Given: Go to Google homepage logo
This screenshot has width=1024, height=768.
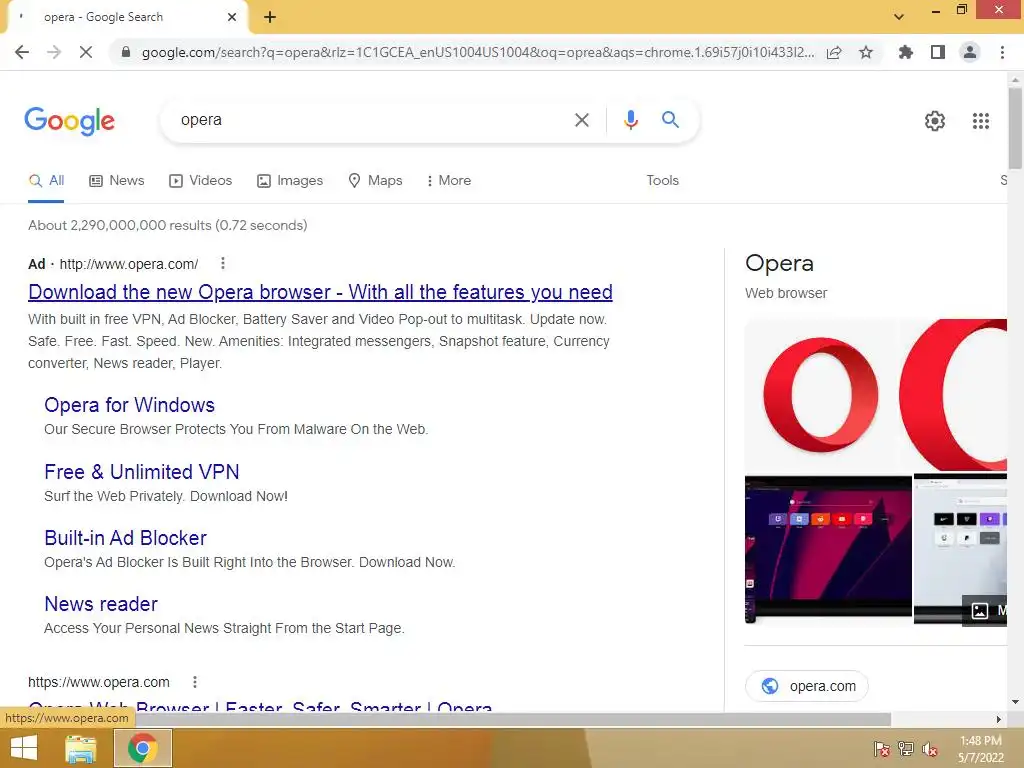Looking at the screenshot, I should (x=70, y=121).
